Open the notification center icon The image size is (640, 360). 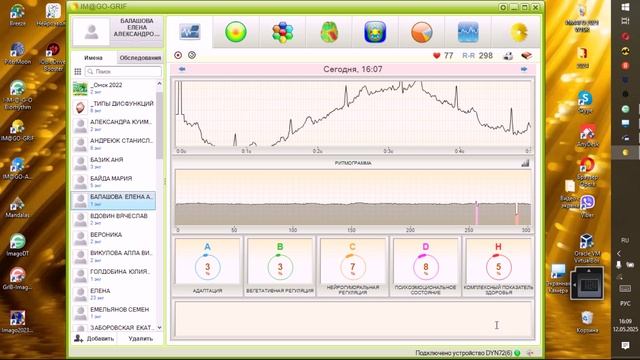(x=625, y=346)
